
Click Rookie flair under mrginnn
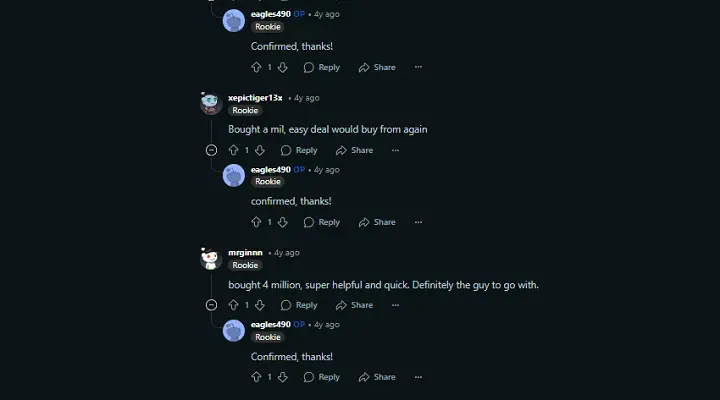245,265
